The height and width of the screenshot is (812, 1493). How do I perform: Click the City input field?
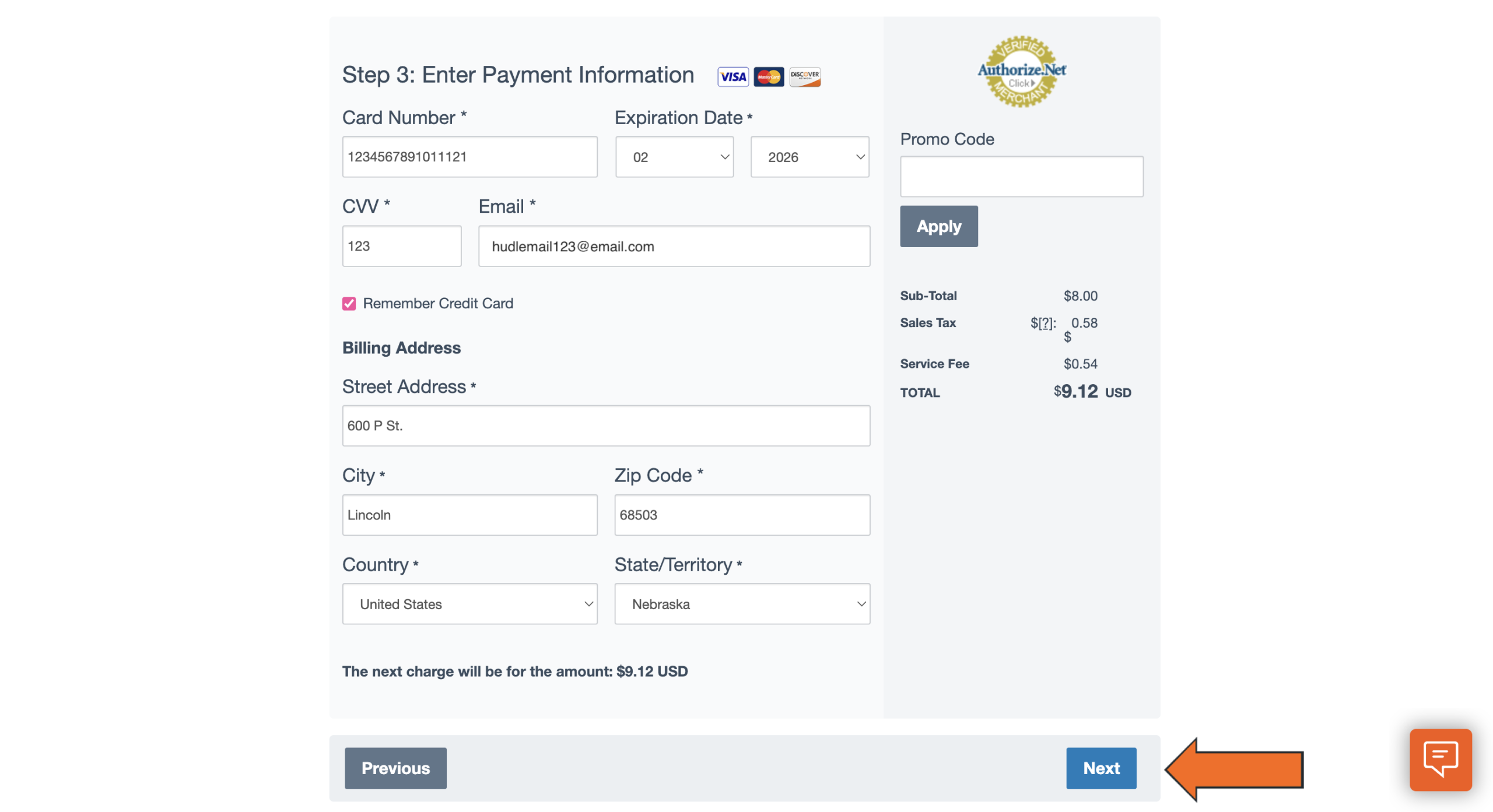click(x=469, y=515)
